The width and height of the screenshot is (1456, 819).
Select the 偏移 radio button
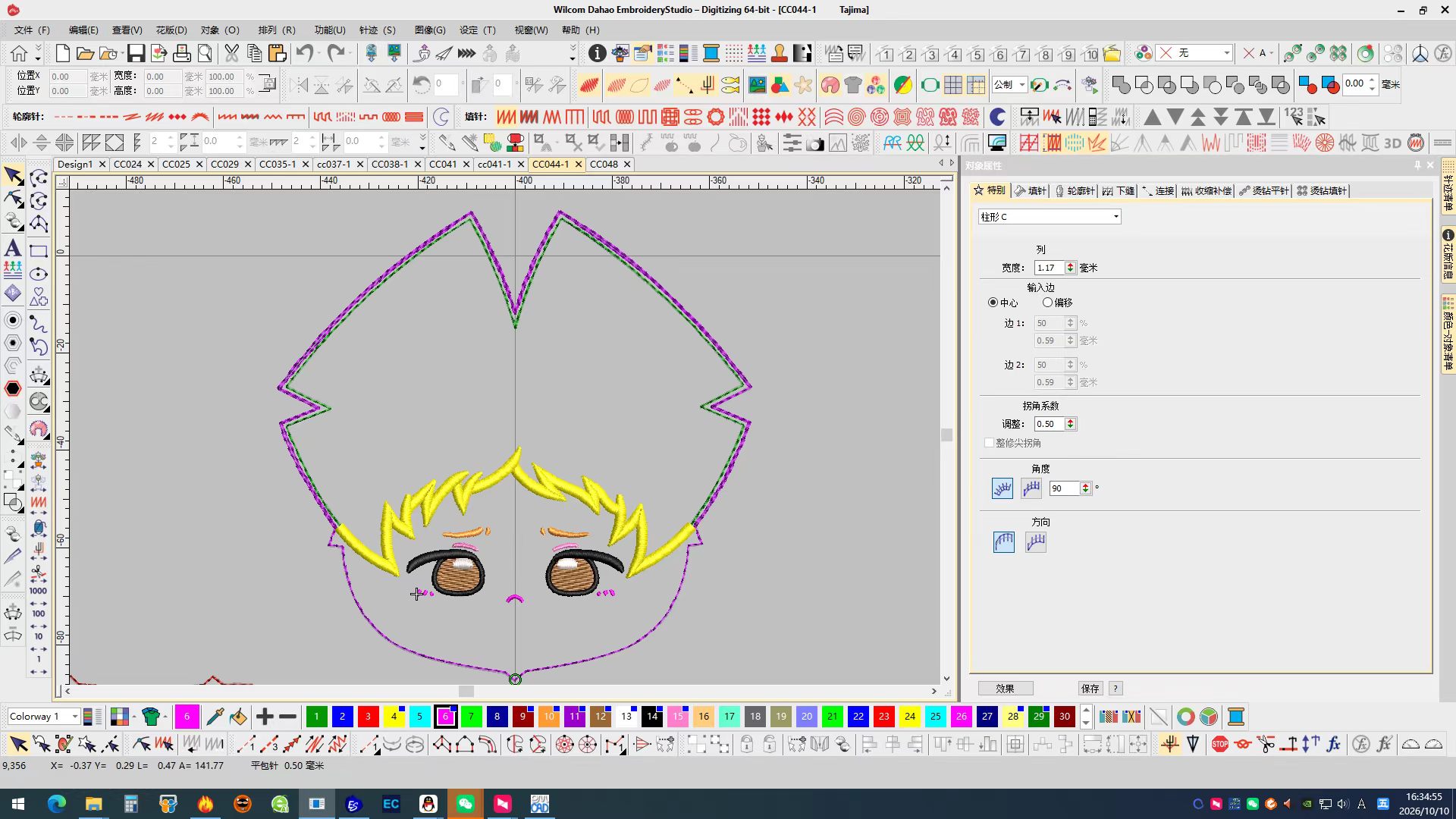tap(1047, 303)
